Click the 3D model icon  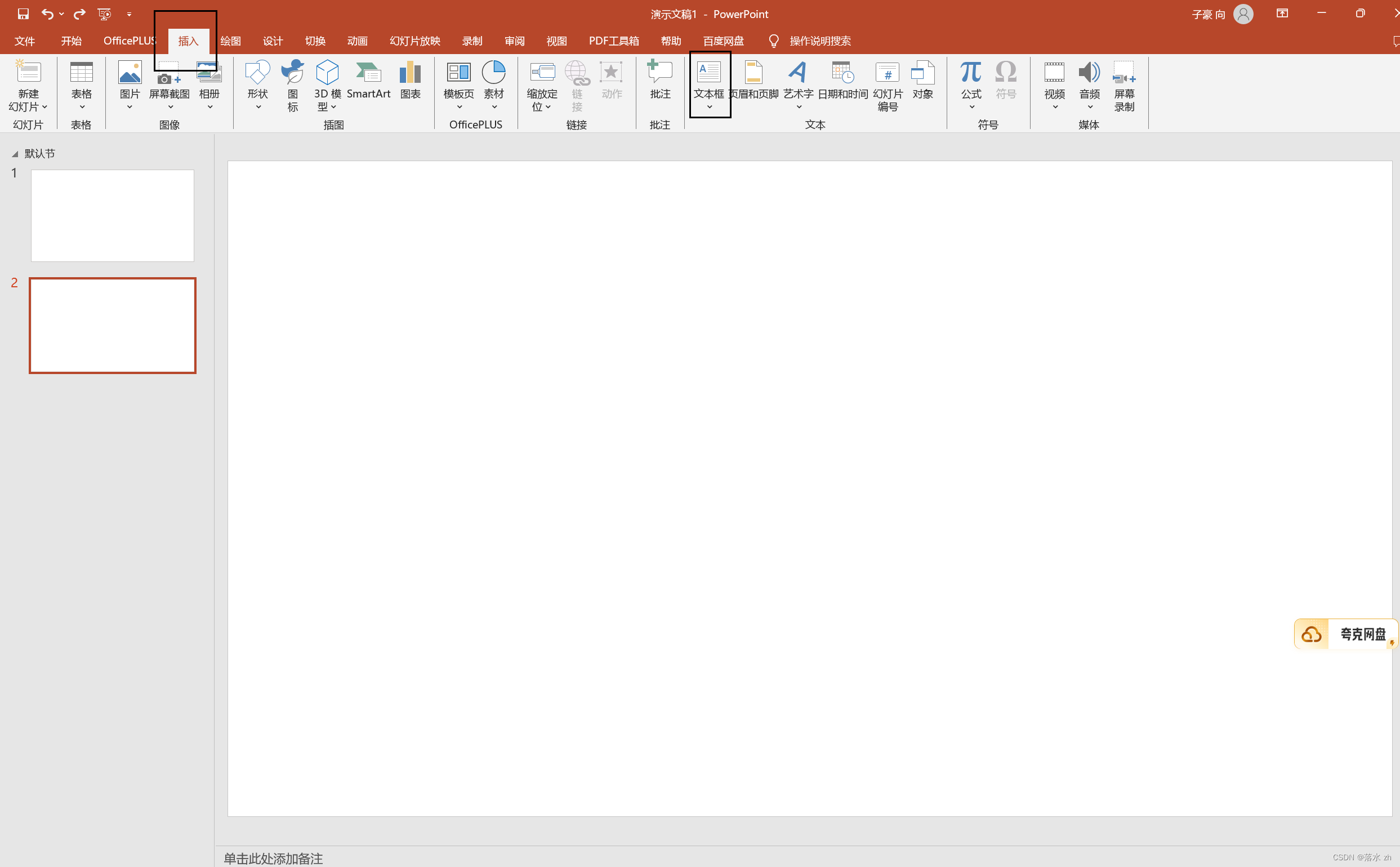(x=327, y=73)
